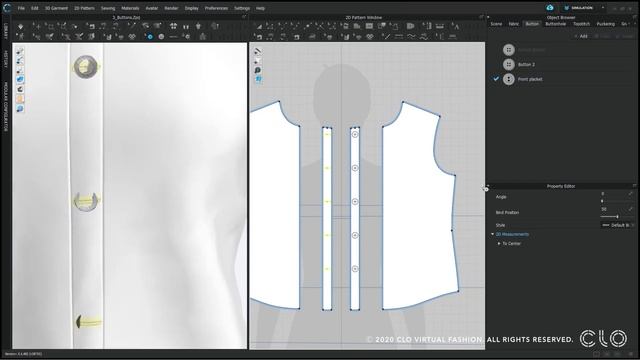Click the orange texture icon in 3D side toolbar
640x360 pixels.
[20, 99]
